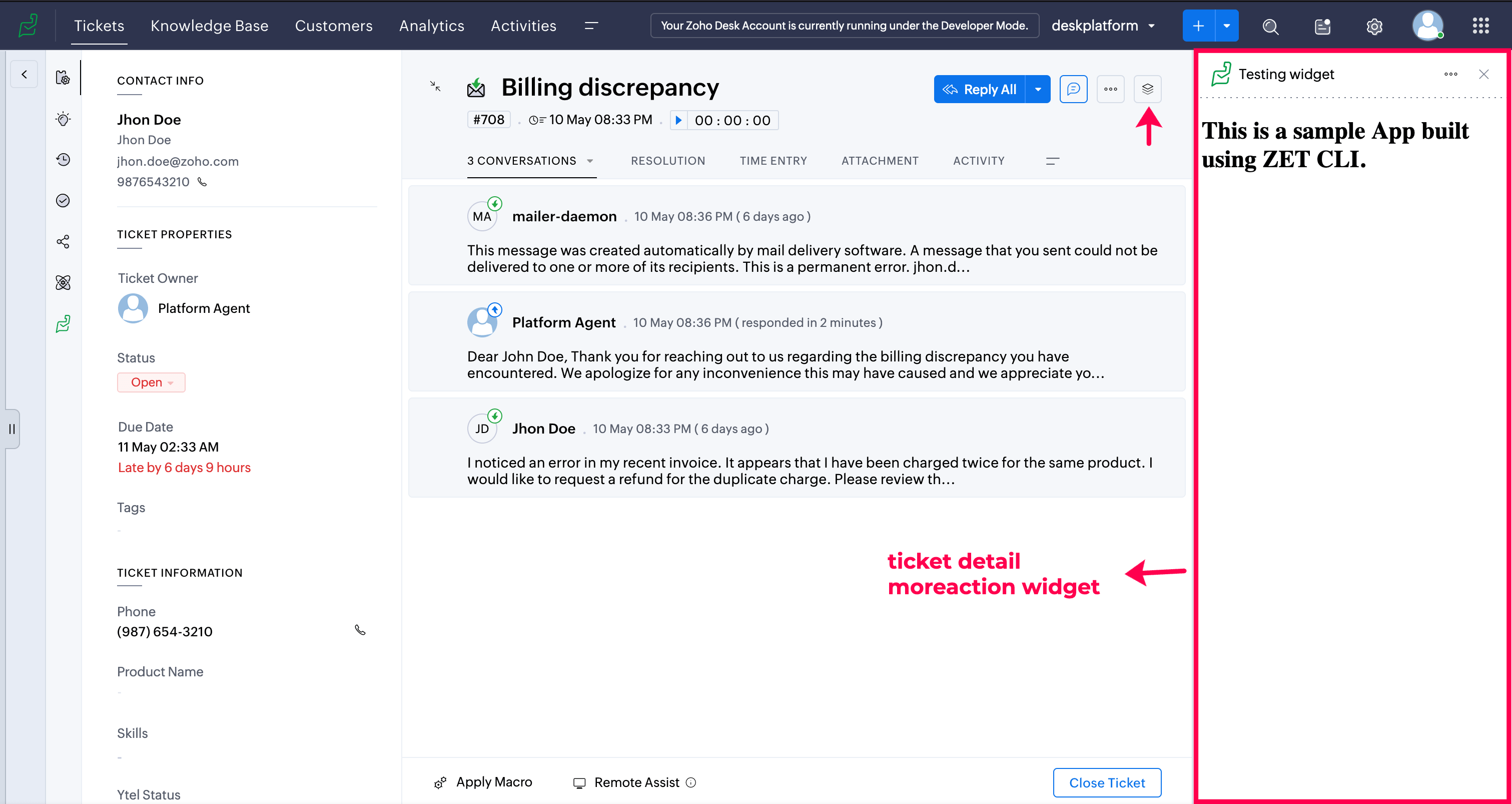The height and width of the screenshot is (804, 1512).
Task: Edit the Due Date 11 May 02:33 AM
Action: [168, 447]
